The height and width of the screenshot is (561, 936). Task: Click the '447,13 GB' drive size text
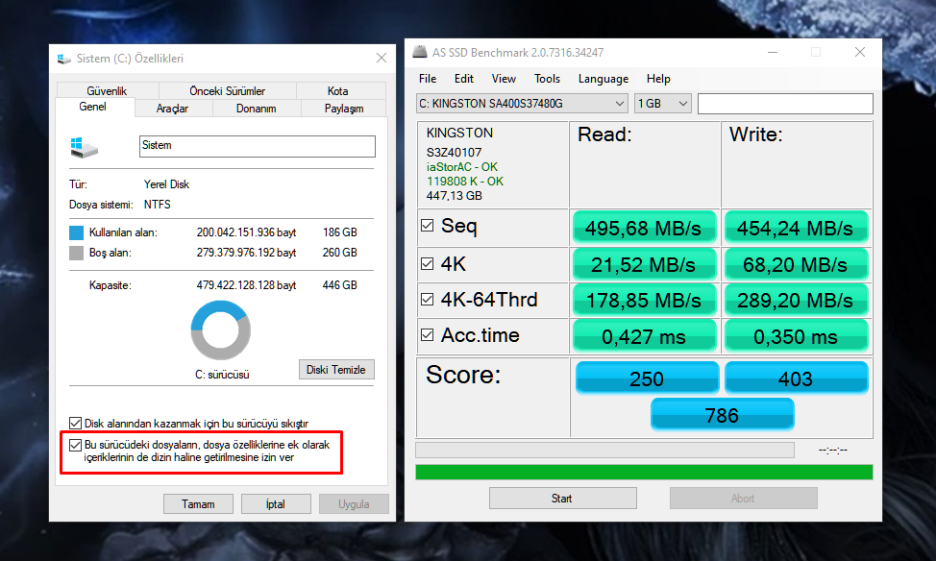coord(454,196)
